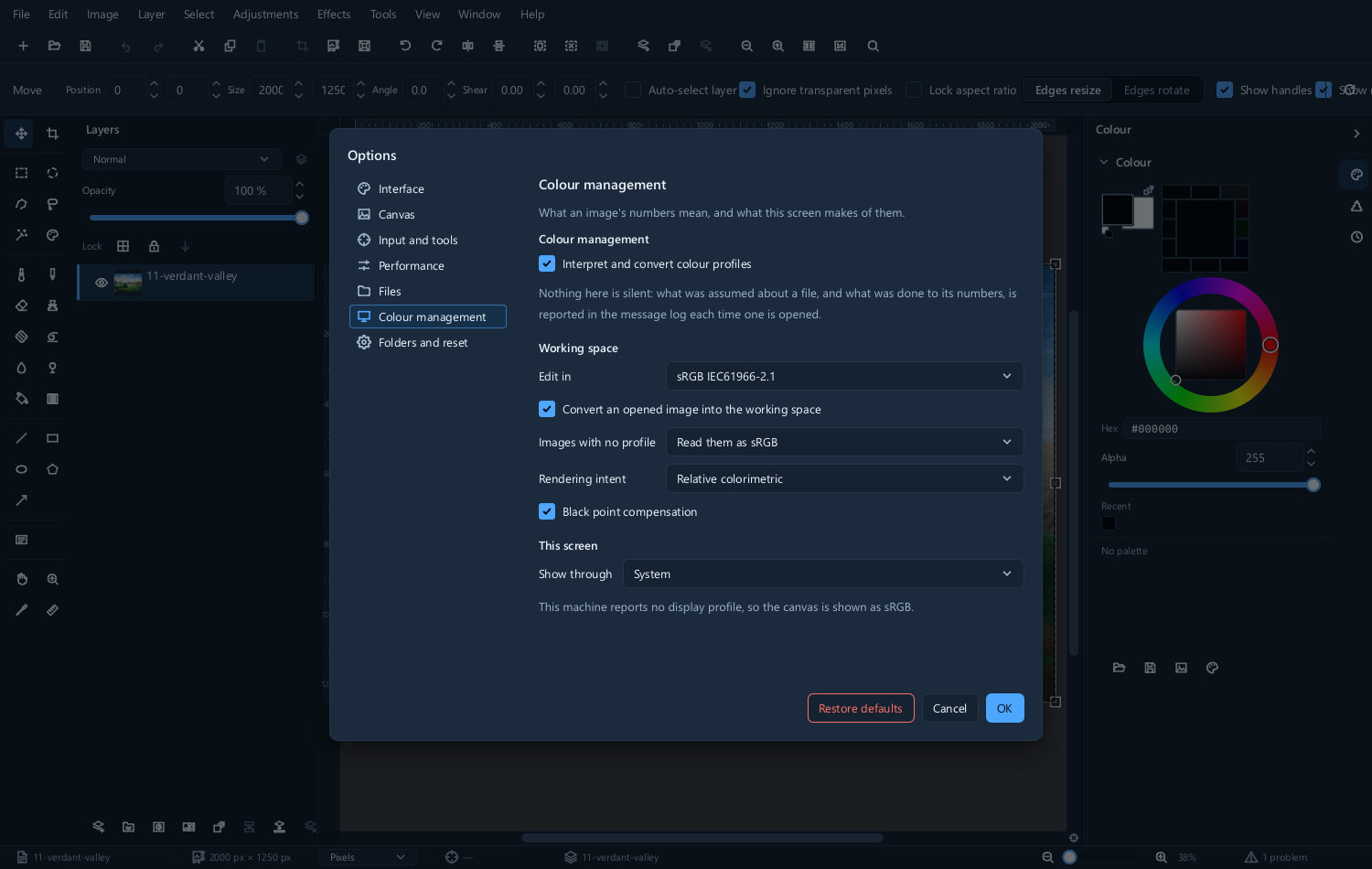Click OK to confirm Options

coord(1004,708)
